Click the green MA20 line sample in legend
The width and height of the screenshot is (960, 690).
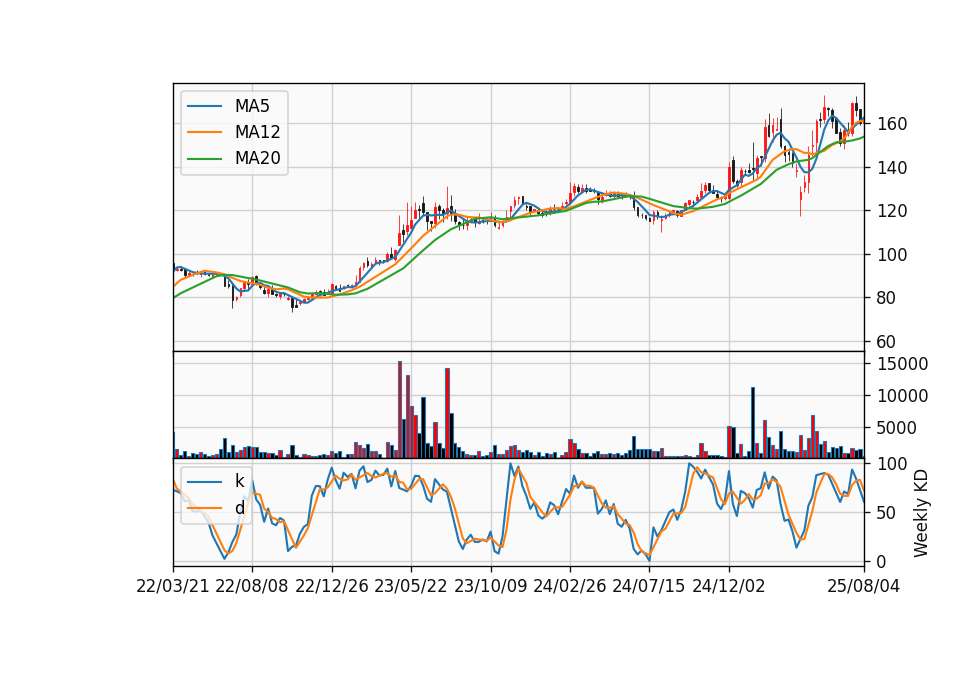coord(204,158)
